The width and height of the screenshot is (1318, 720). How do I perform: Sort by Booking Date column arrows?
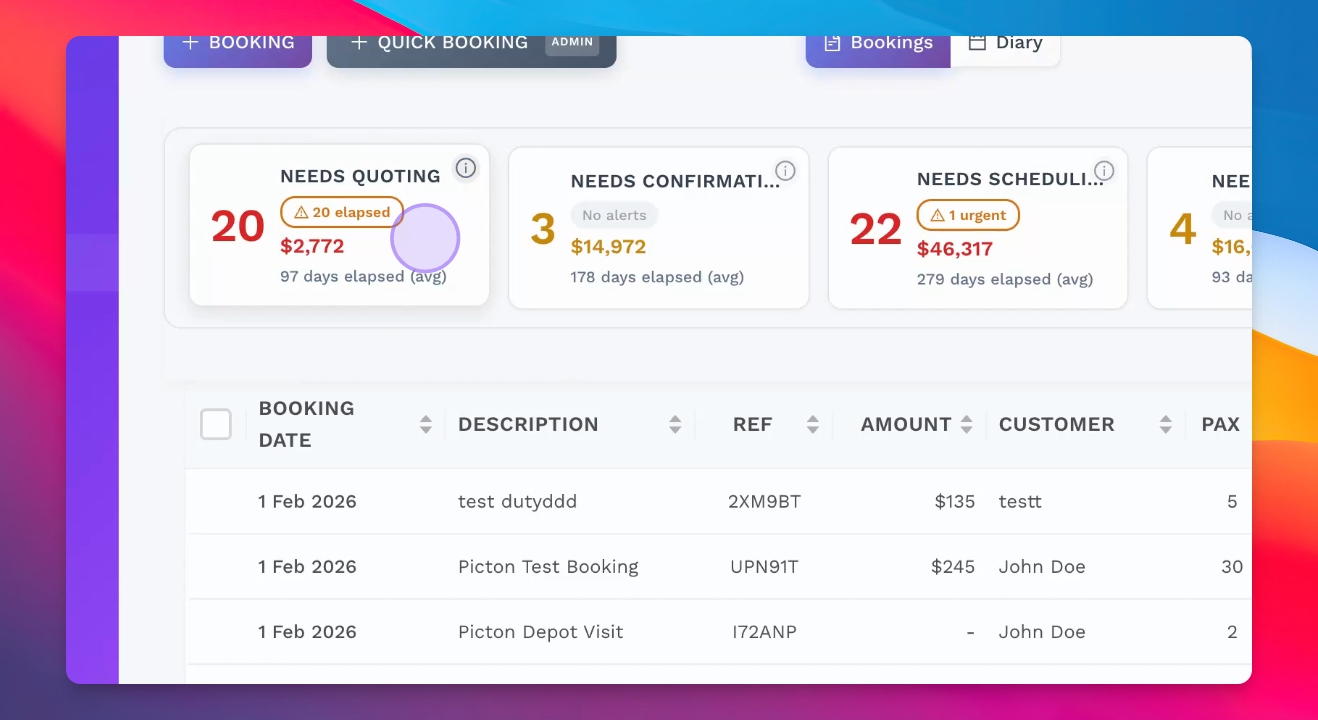tap(426, 424)
